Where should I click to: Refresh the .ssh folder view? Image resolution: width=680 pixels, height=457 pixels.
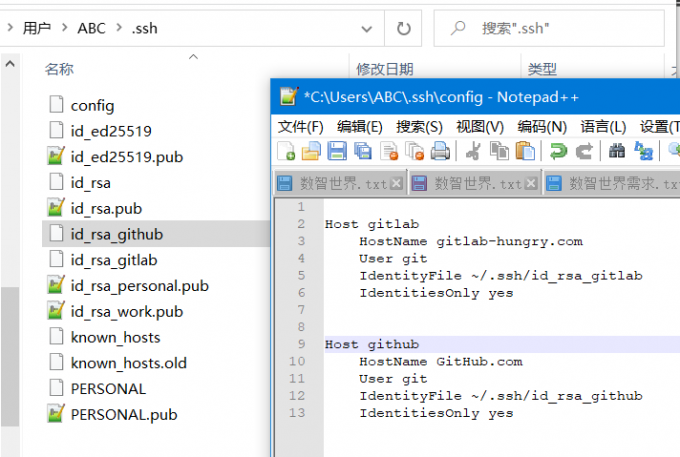402,28
